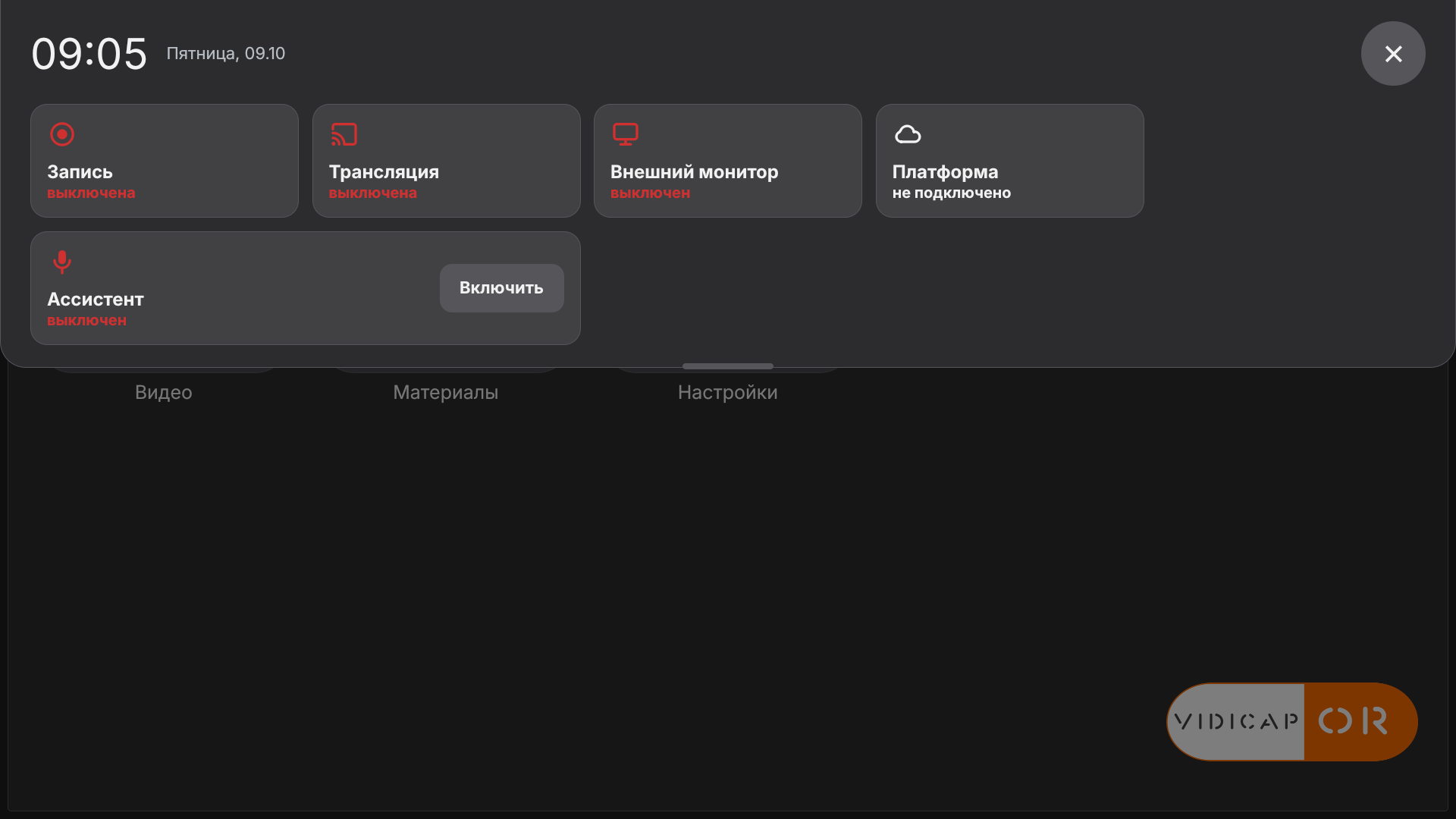
Task: Click the cast icon on Трансляция card
Action: coord(344,134)
